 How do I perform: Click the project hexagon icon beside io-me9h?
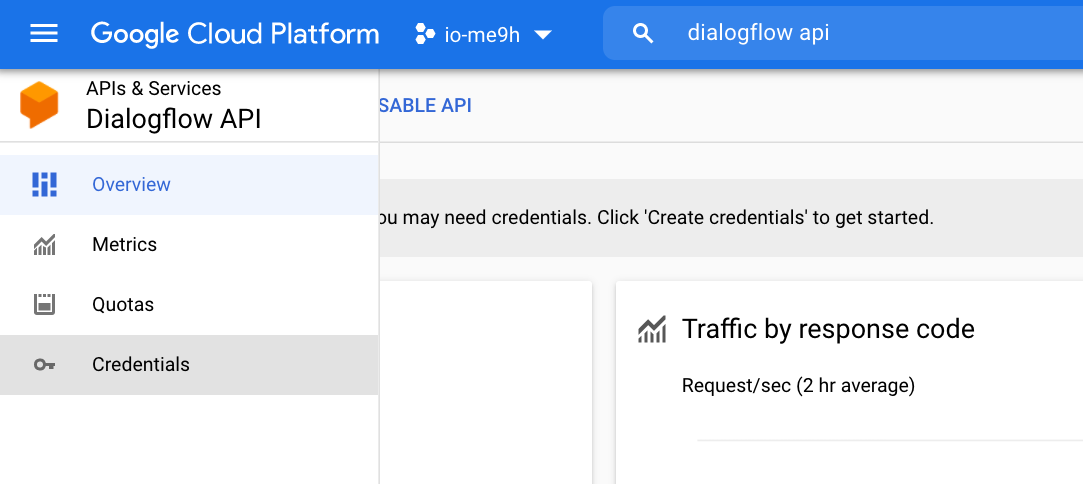pos(424,34)
